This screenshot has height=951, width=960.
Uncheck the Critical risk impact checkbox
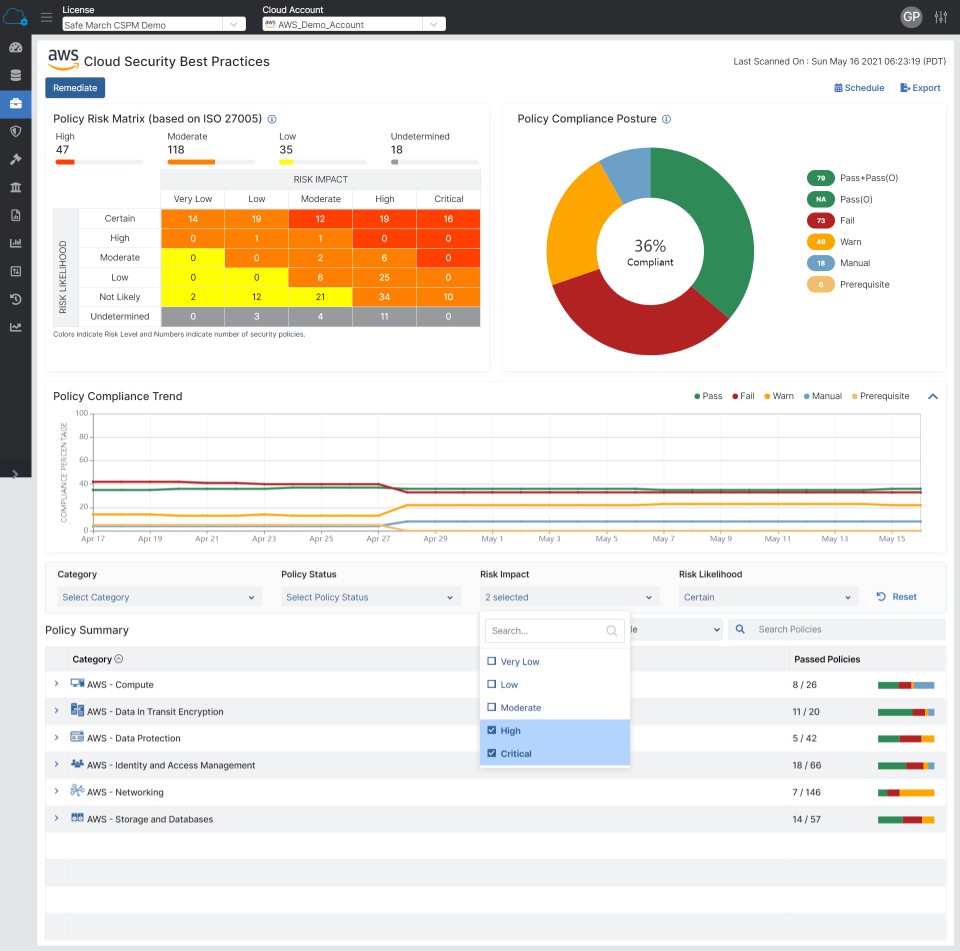[491, 754]
